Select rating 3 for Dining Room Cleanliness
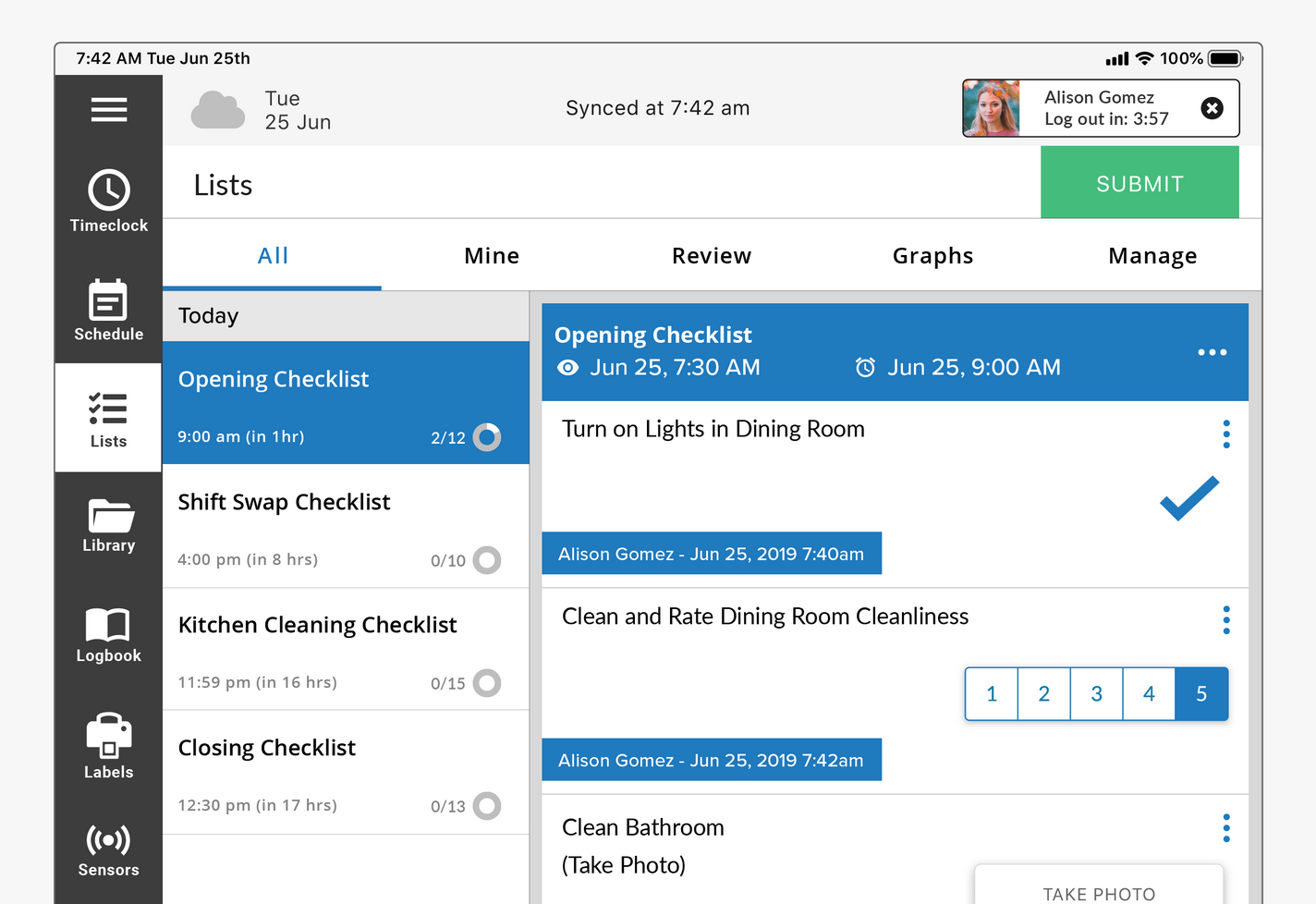This screenshot has height=904, width=1316. 1096,694
